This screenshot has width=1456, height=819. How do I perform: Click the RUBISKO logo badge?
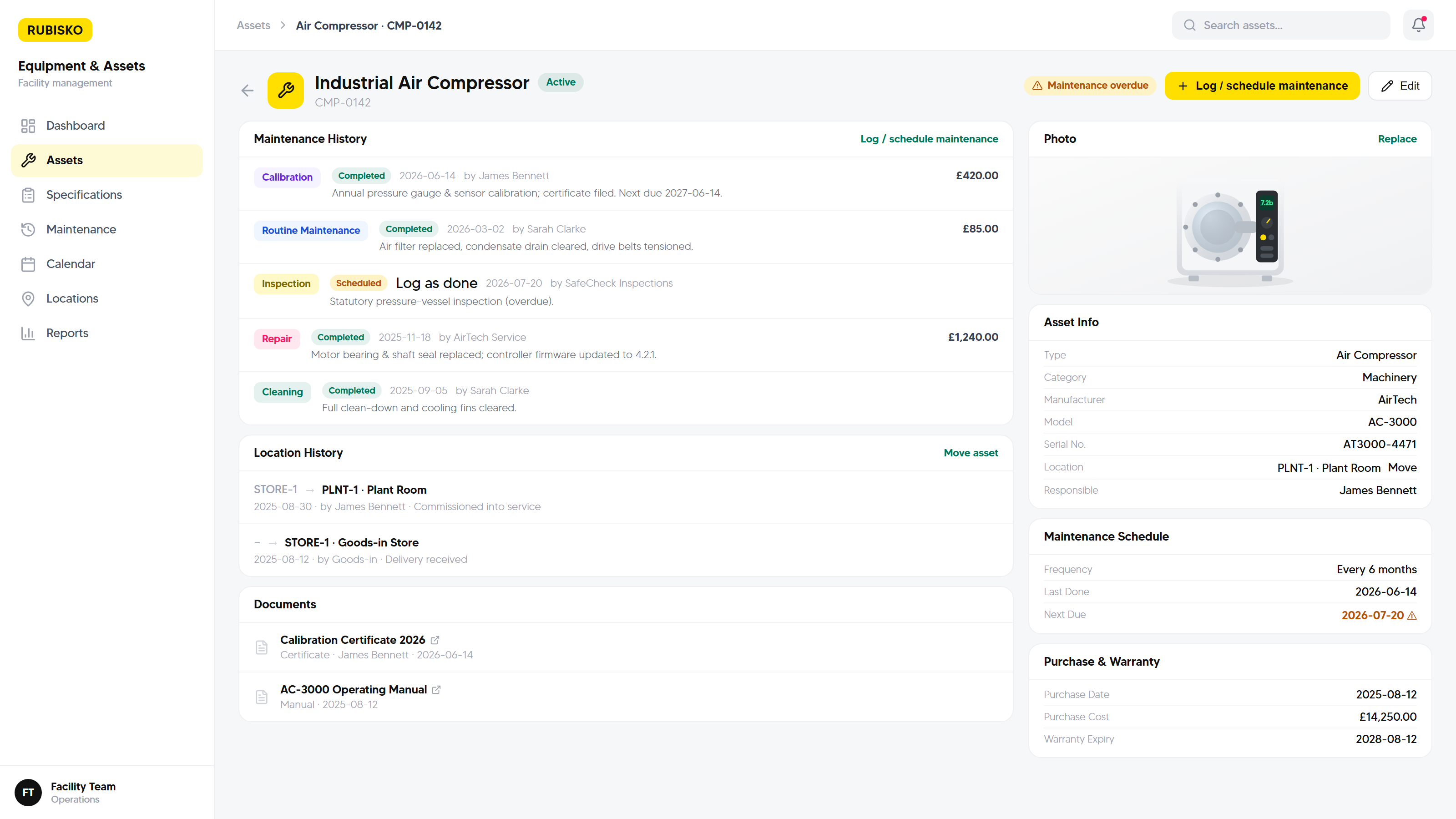(55, 30)
